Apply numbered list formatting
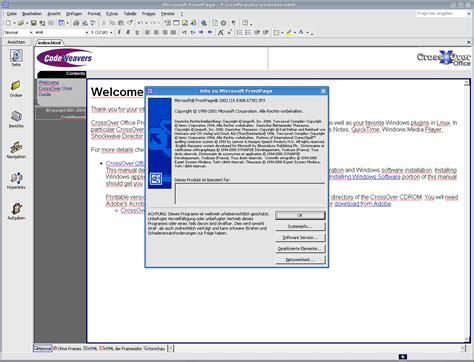This screenshot has width=474, height=362. pyautogui.click(x=239, y=32)
